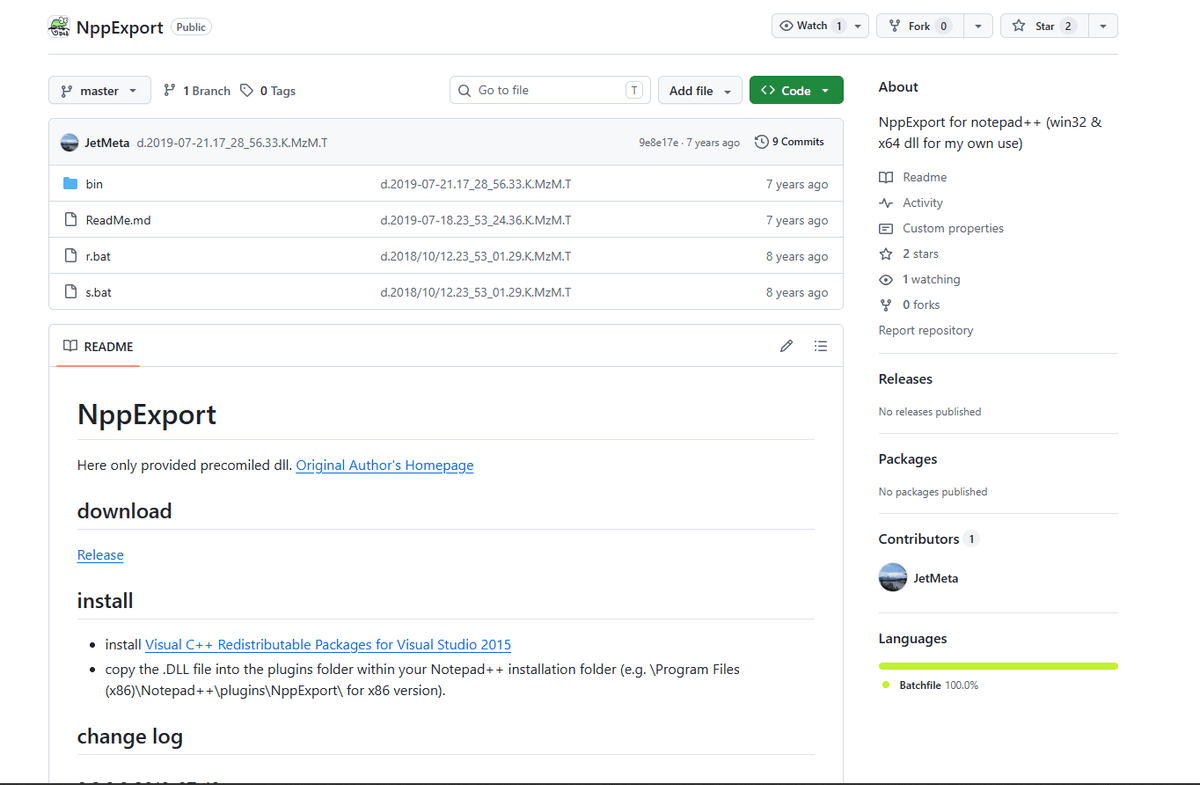
Task: Click commit hash 9e8e17e
Action: 659,143
